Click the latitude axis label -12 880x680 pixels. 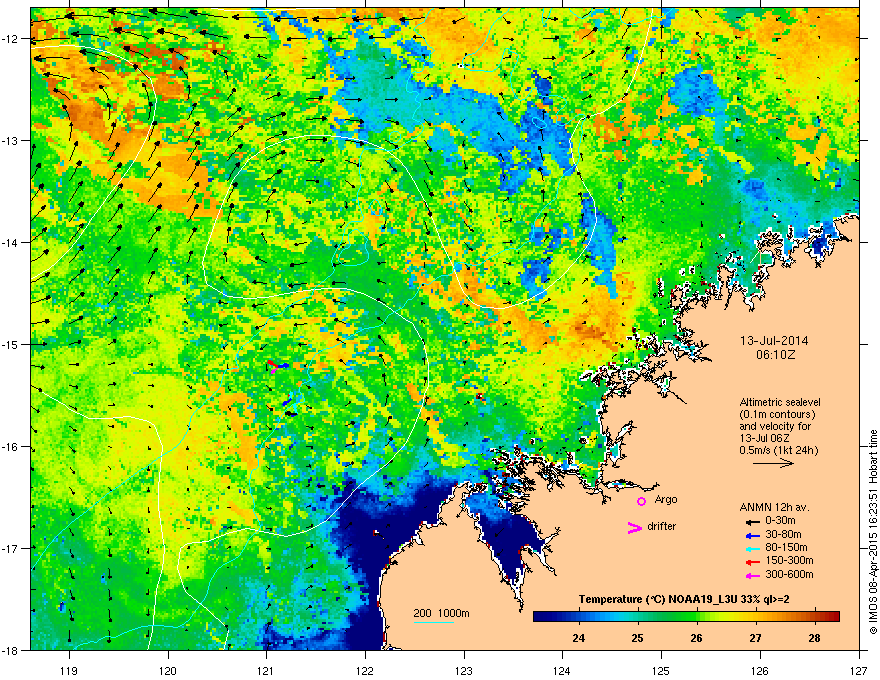11,39
